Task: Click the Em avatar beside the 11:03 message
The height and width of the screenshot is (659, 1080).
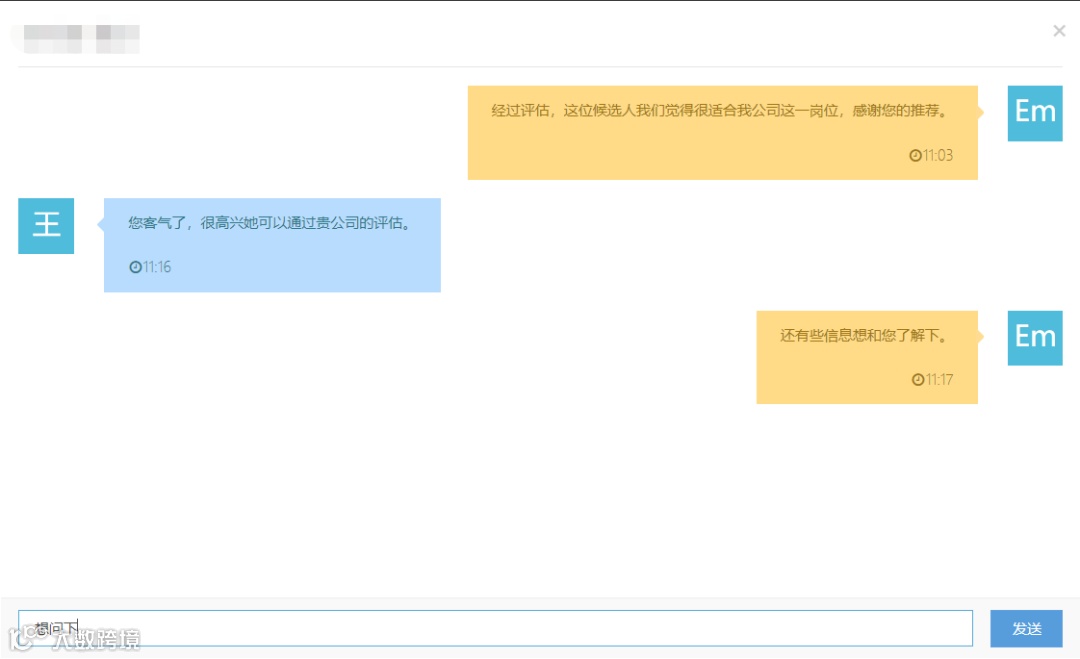Action: click(1035, 114)
